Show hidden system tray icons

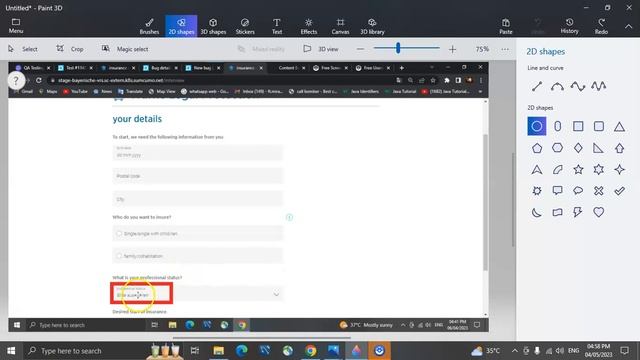[514, 351]
